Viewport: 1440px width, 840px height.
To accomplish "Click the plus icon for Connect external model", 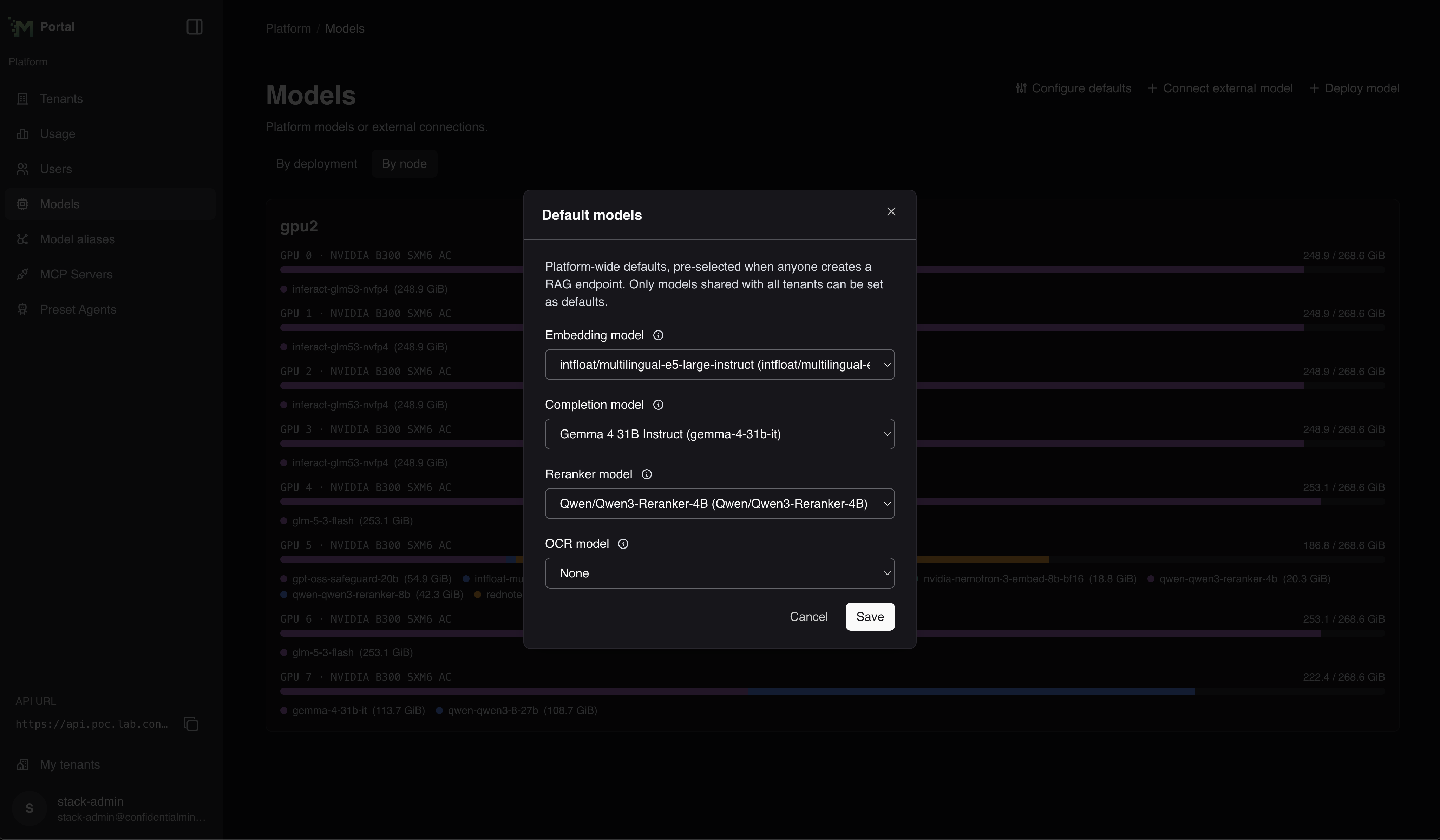I will 1153,88.
